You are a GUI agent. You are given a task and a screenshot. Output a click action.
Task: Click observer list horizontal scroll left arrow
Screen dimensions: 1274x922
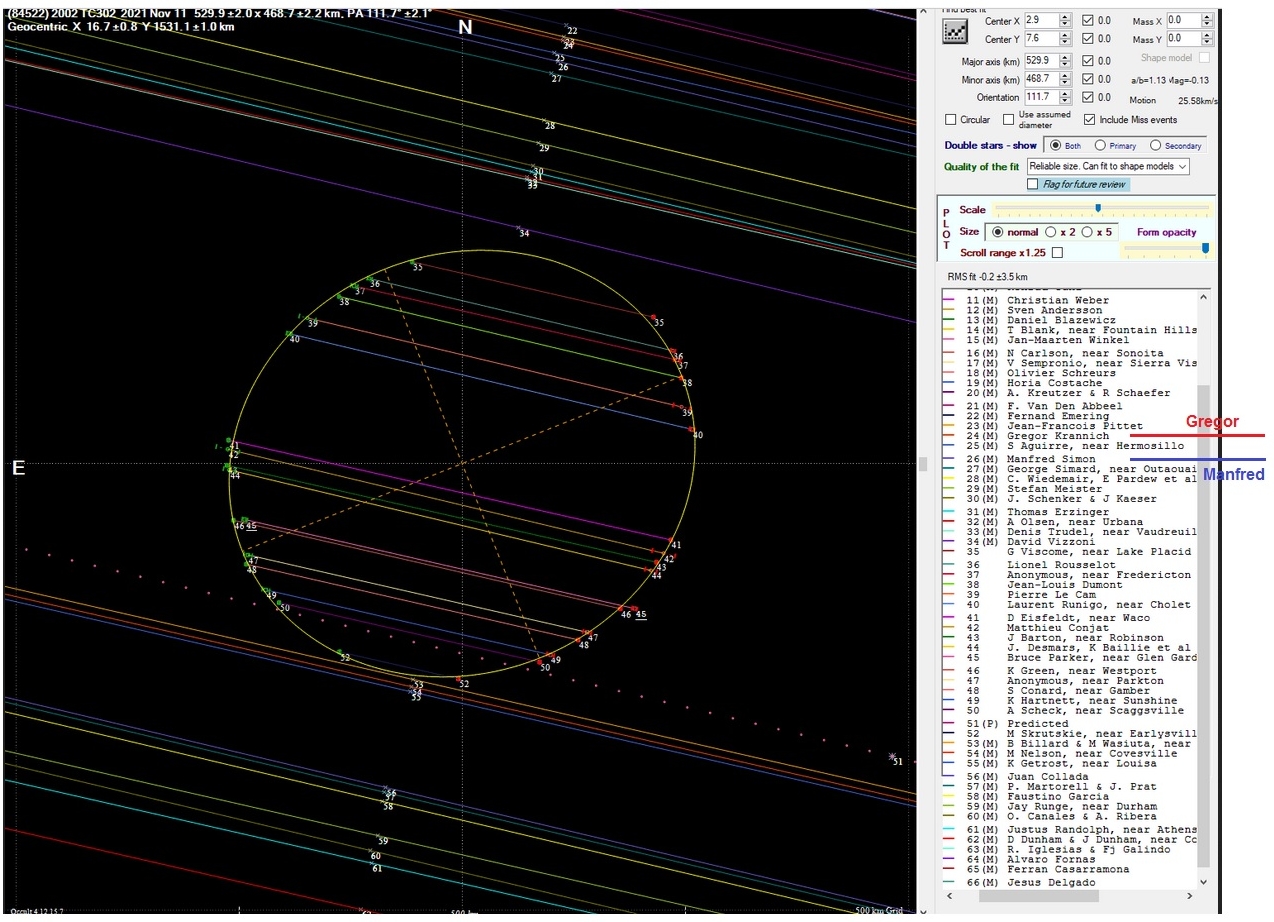point(950,896)
